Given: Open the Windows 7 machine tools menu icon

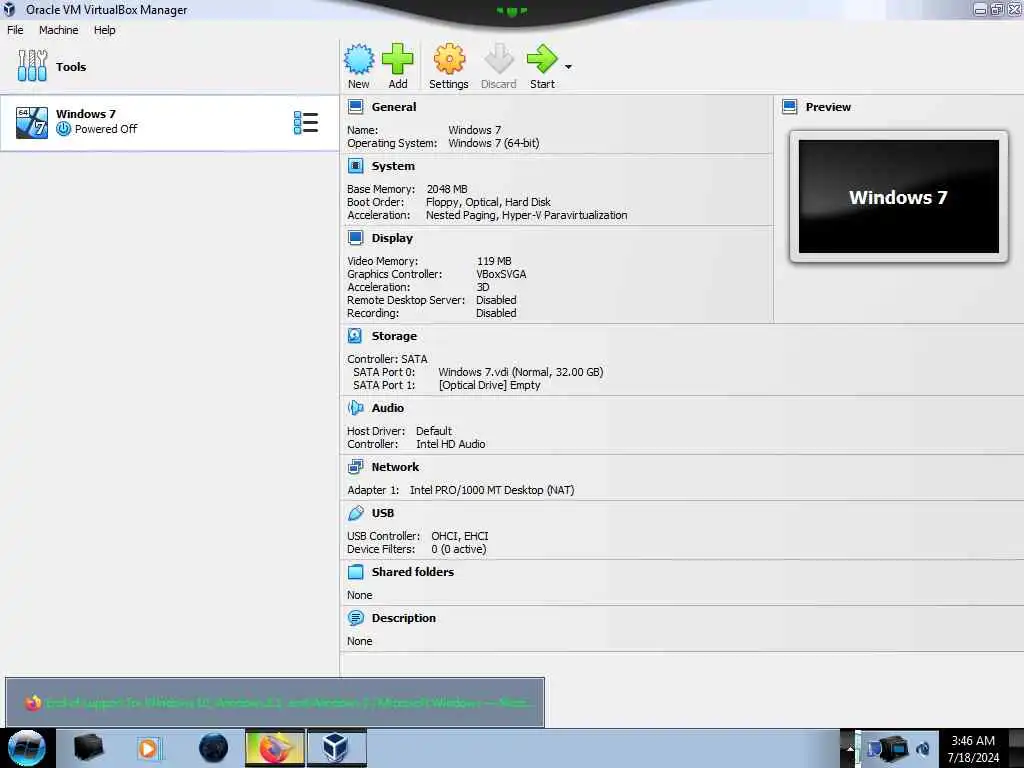Looking at the screenshot, I should tap(306, 123).
